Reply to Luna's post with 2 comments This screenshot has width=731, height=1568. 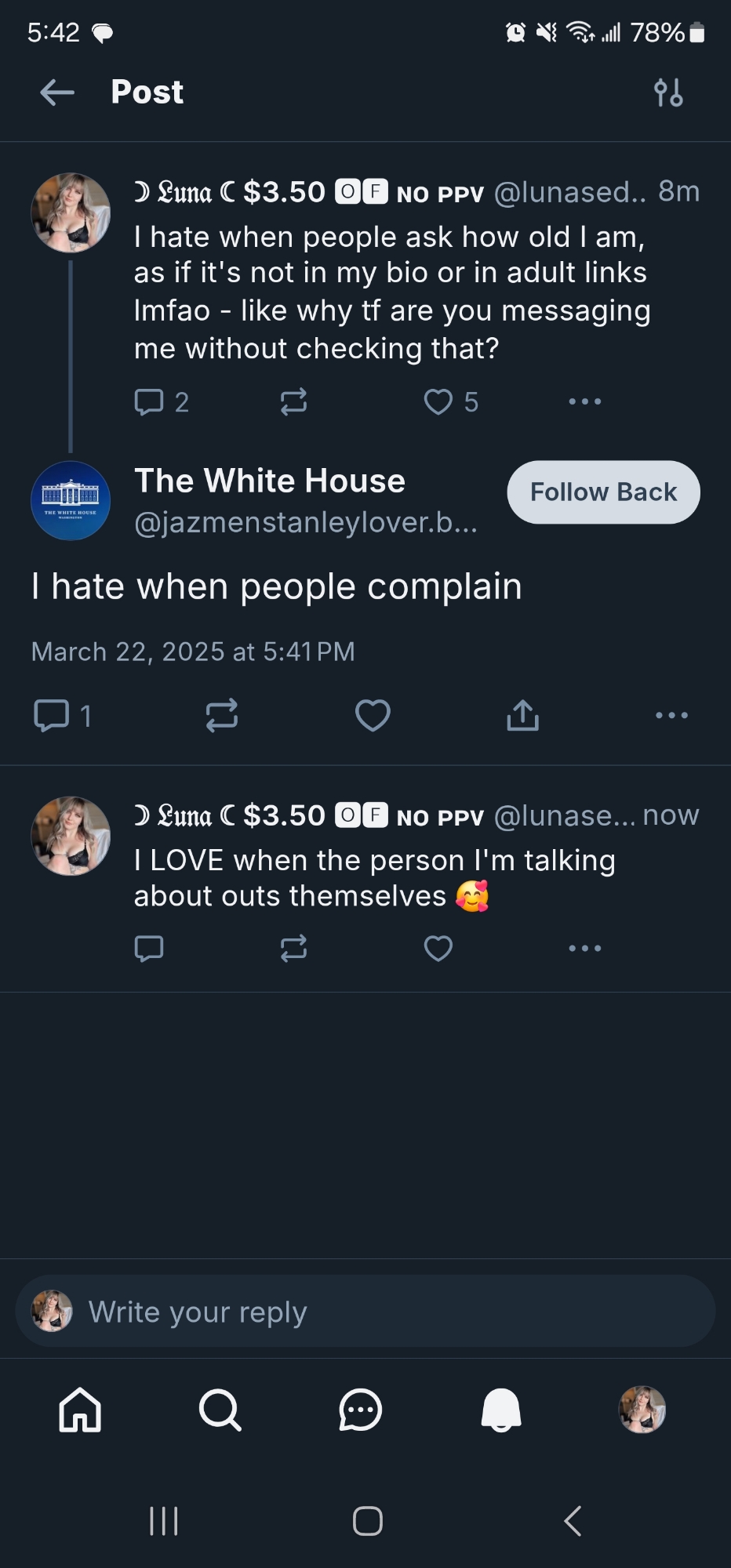pos(149,401)
